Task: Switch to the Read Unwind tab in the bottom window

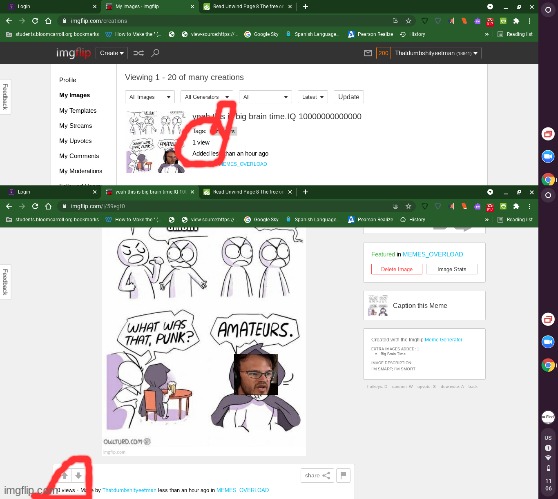Action: point(248,192)
